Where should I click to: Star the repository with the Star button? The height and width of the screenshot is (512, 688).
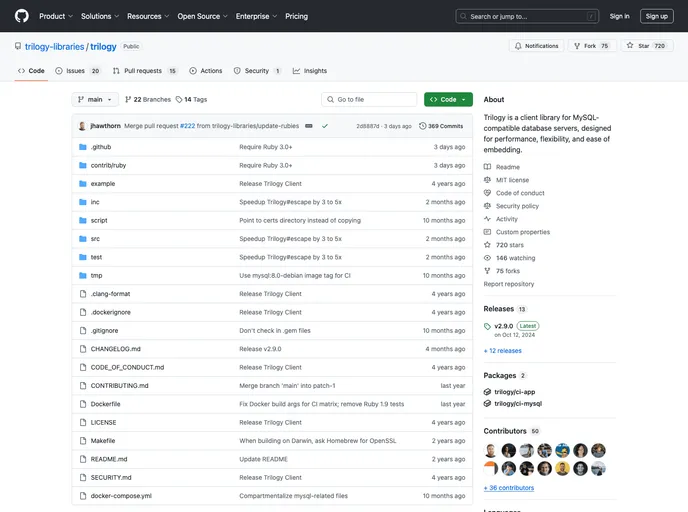coord(647,46)
